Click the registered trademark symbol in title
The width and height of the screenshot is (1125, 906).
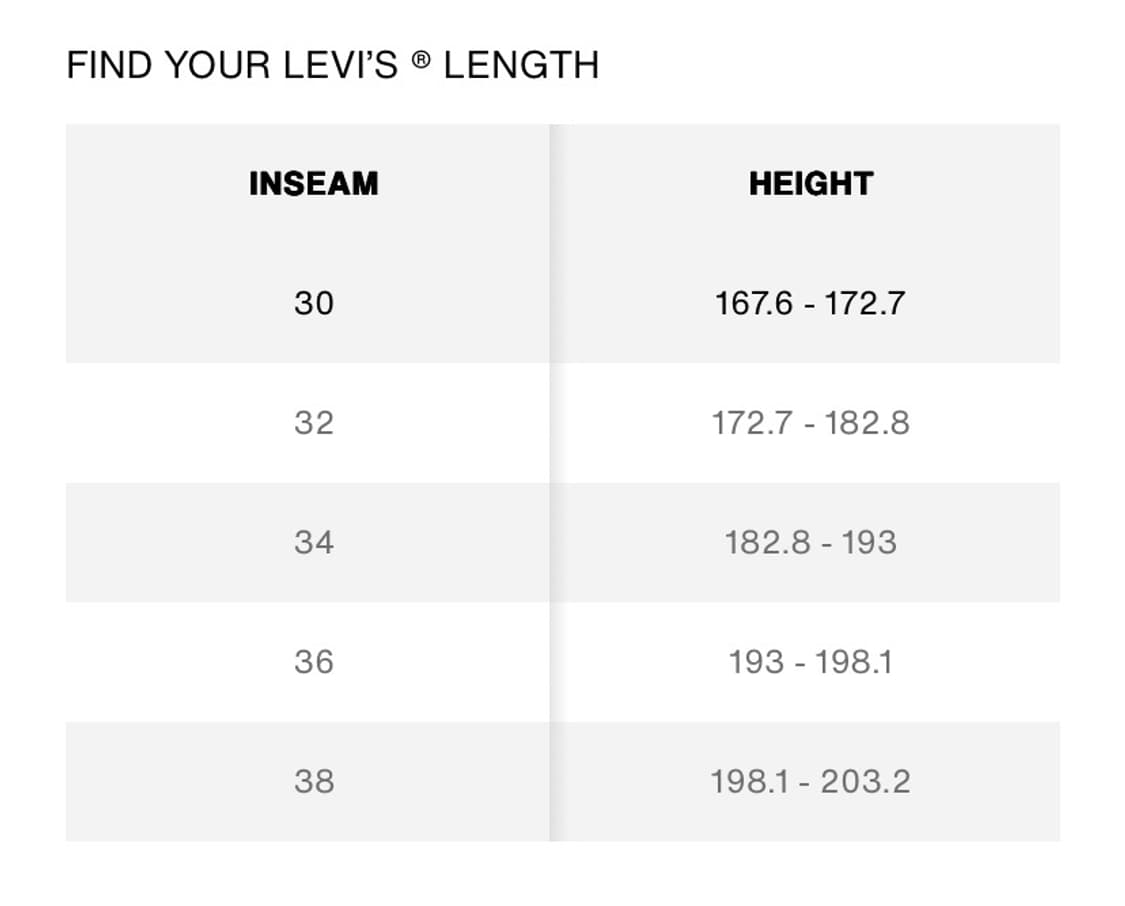[421, 60]
